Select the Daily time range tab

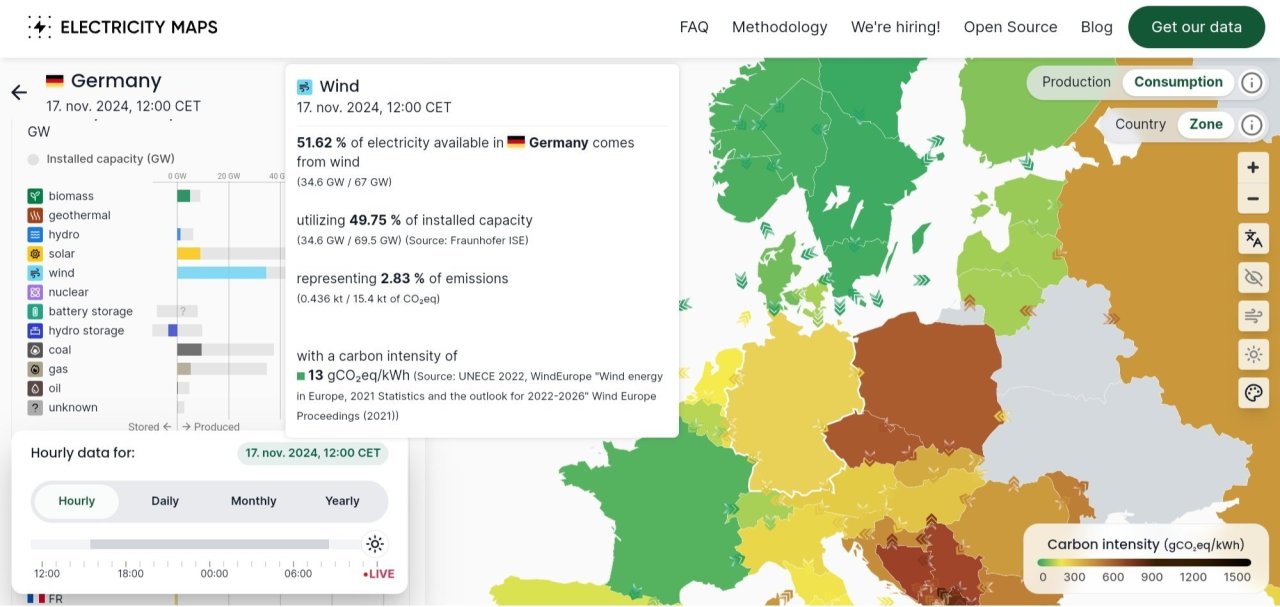165,501
